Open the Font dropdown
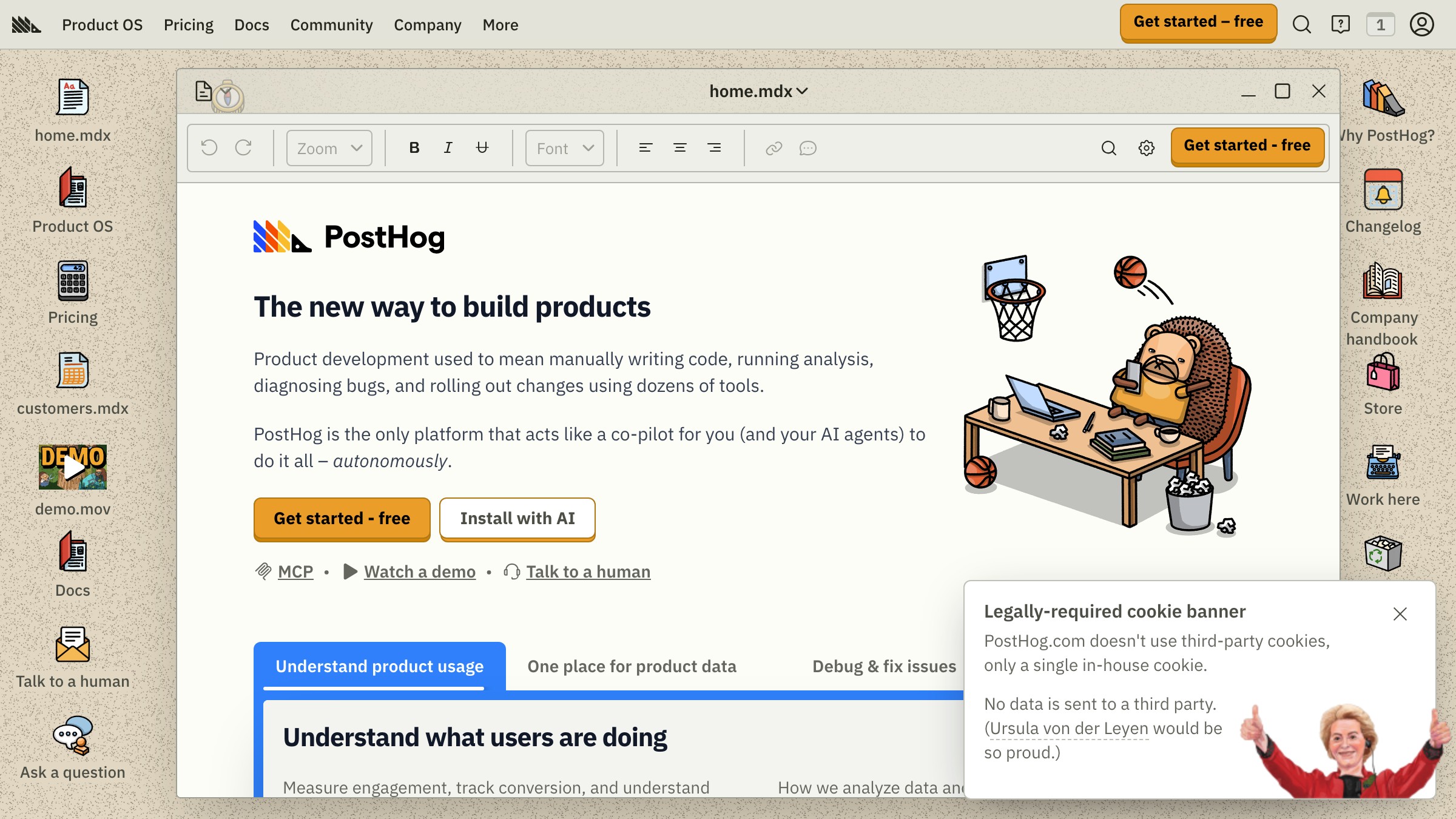This screenshot has width=1456, height=819. coord(565,148)
